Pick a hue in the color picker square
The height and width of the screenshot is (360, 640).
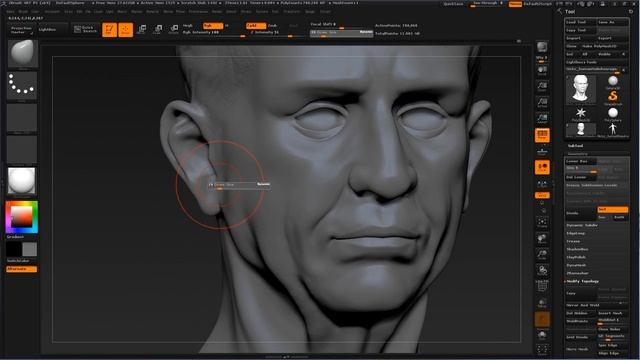(22, 217)
